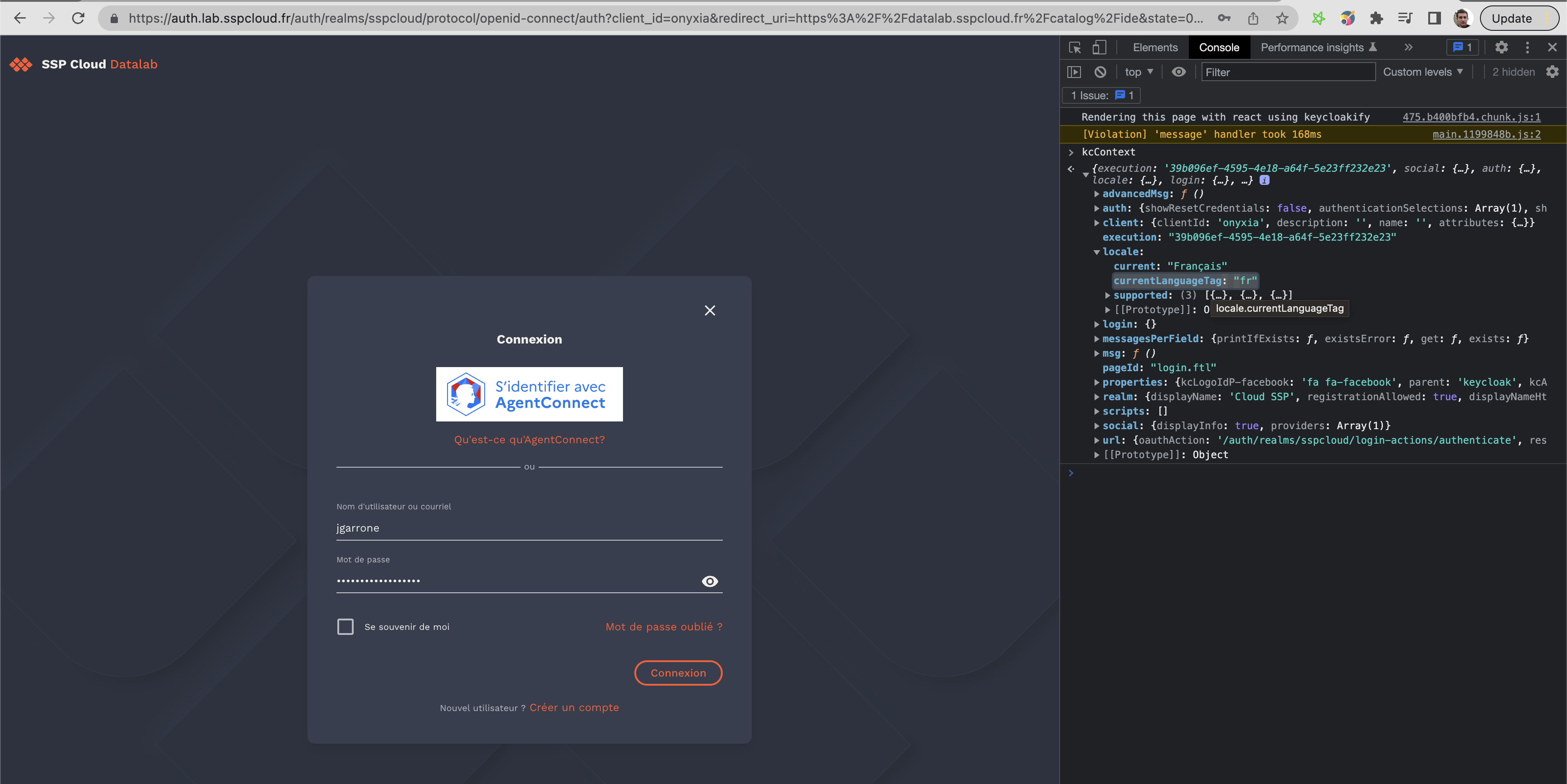Show the console sidebar panel
The image size is (1567, 784).
[x=1074, y=72]
